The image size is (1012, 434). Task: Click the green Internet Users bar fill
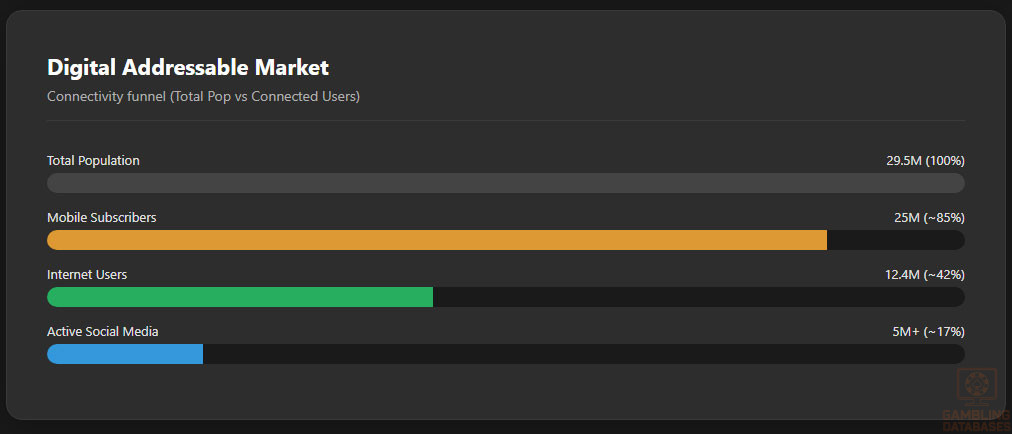click(x=240, y=297)
